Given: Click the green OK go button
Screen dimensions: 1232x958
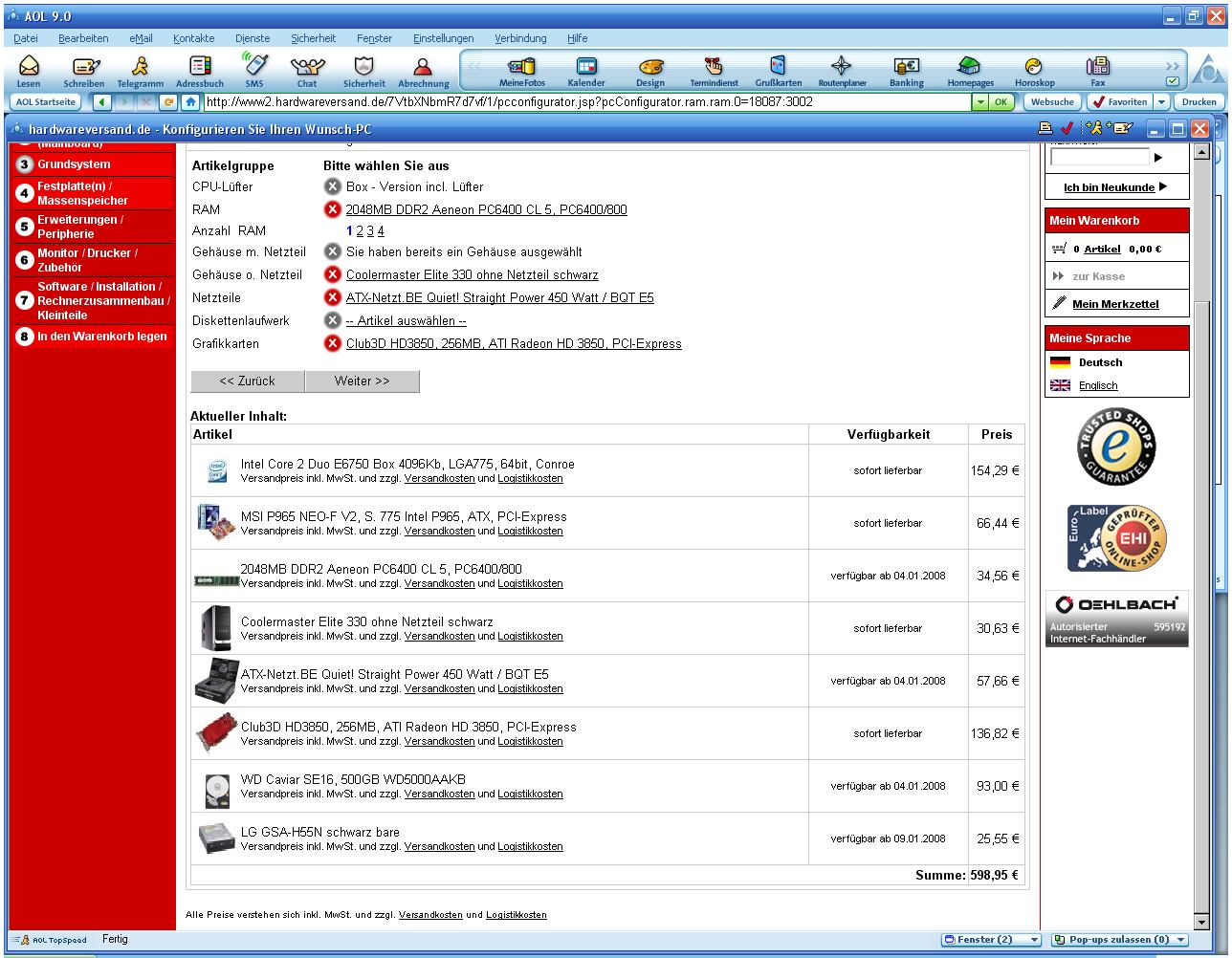Looking at the screenshot, I should pos(1001,101).
